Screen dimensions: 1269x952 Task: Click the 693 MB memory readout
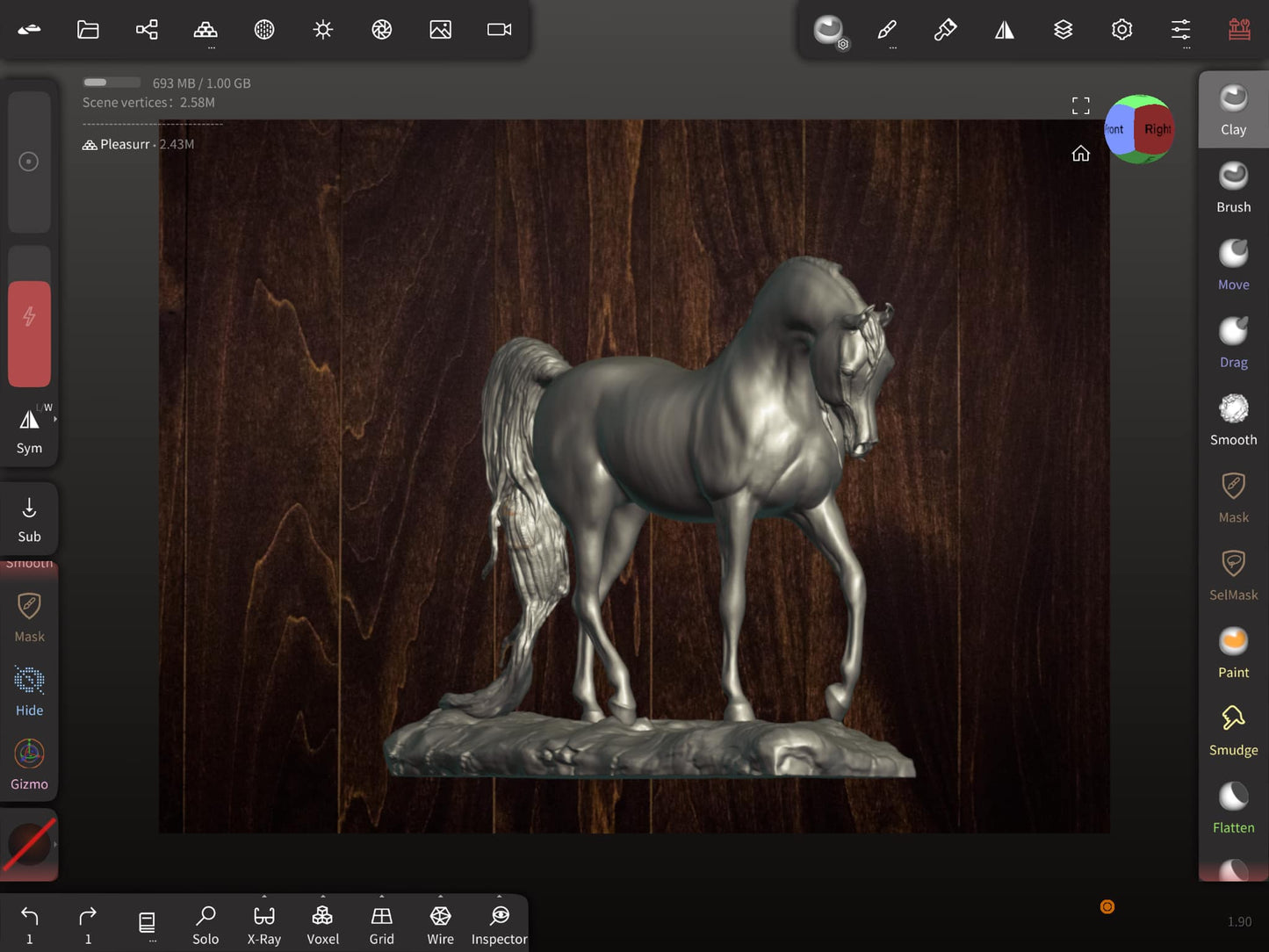(x=201, y=83)
